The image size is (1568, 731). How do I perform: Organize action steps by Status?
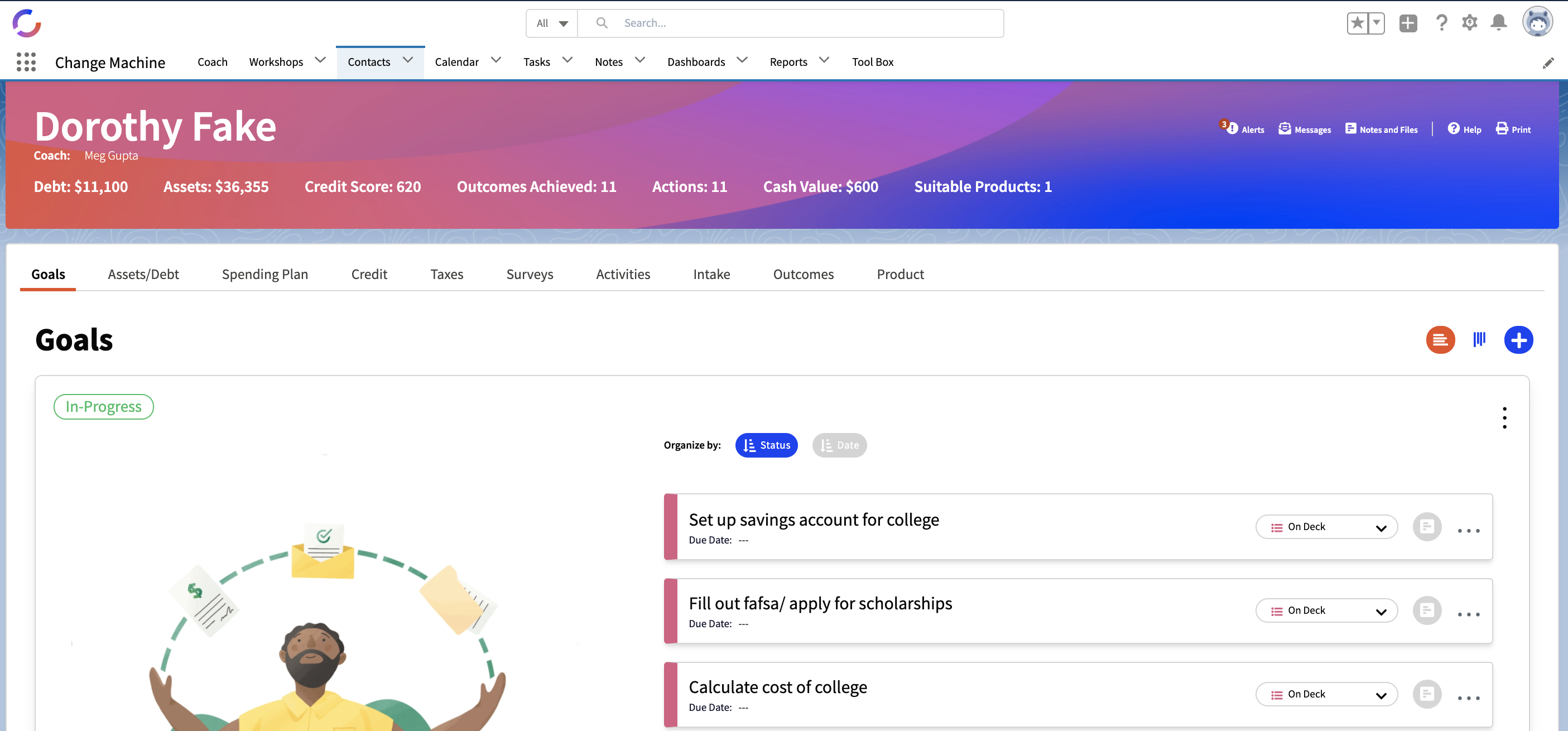(766, 445)
